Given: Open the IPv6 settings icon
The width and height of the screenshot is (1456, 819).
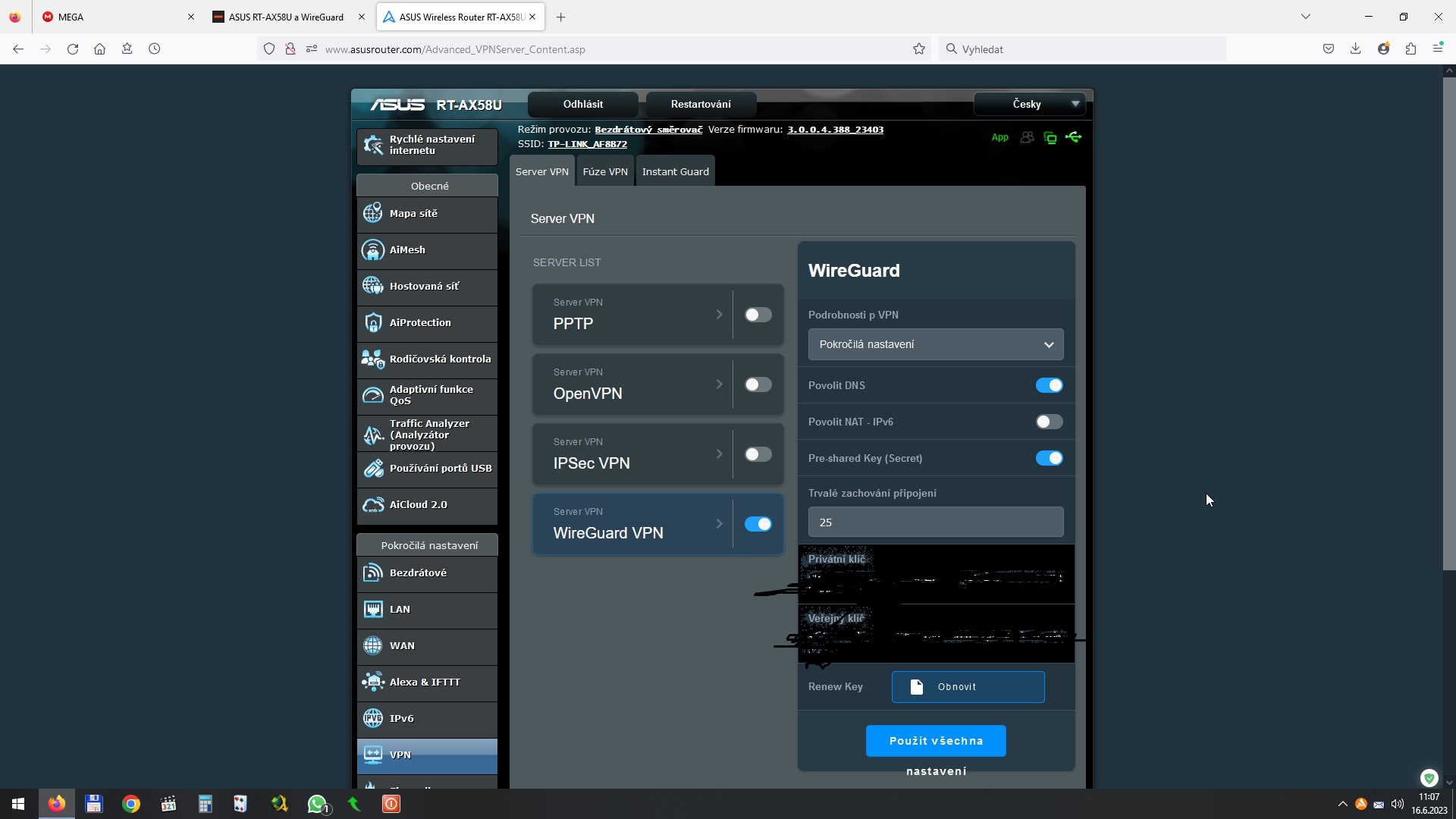Looking at the screenshot, I should 372,718.
